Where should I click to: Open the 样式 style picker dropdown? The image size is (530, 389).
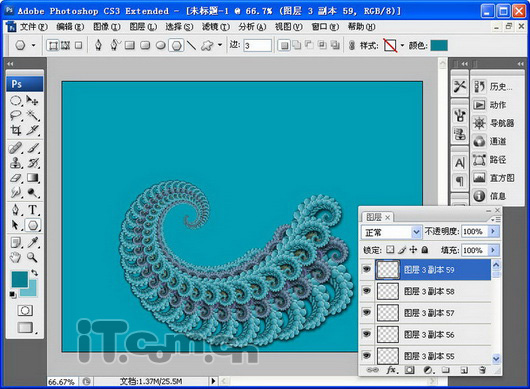(x=402, y=45)
